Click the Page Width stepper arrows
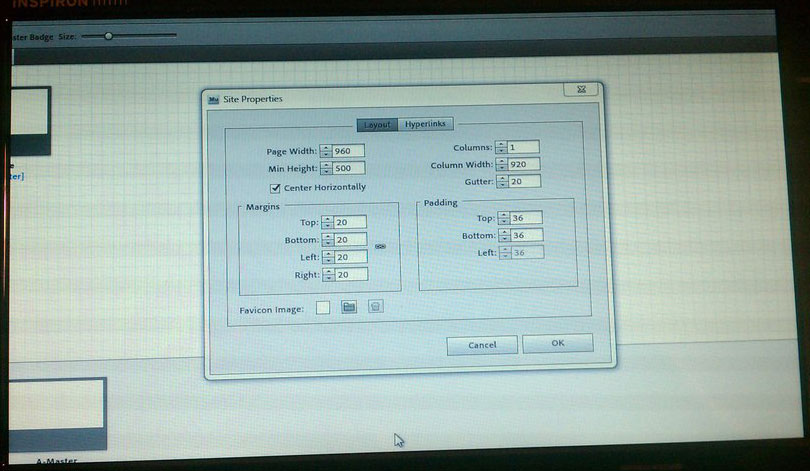The width and height of the screenshot is (810, 471). click(x=326, y=151)
